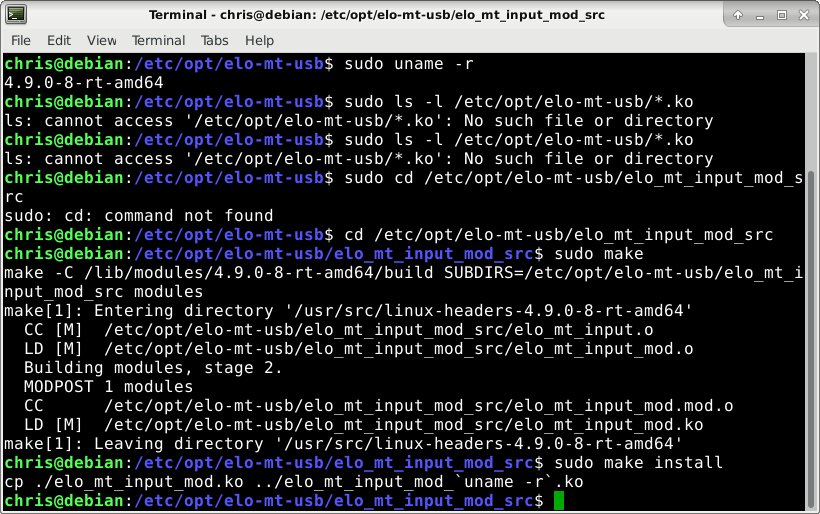Click 'sudo: cd: command not found' line
The image size is (820, 514).
point(139,215)
